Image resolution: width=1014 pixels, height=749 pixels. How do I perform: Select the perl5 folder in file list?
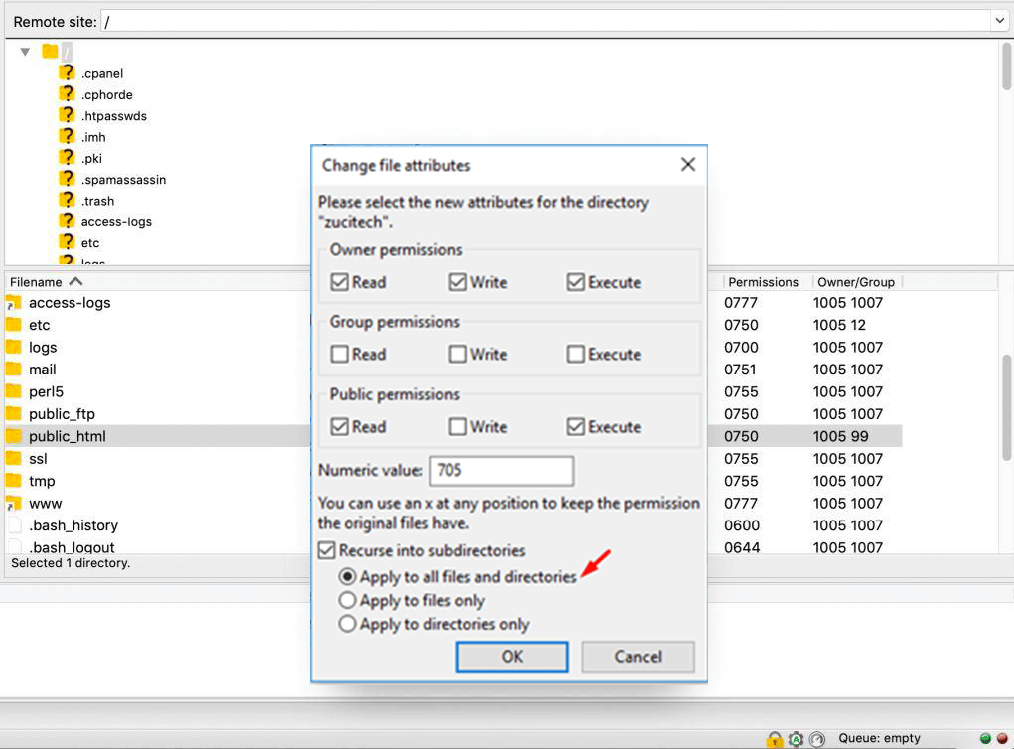coord(46,391)
